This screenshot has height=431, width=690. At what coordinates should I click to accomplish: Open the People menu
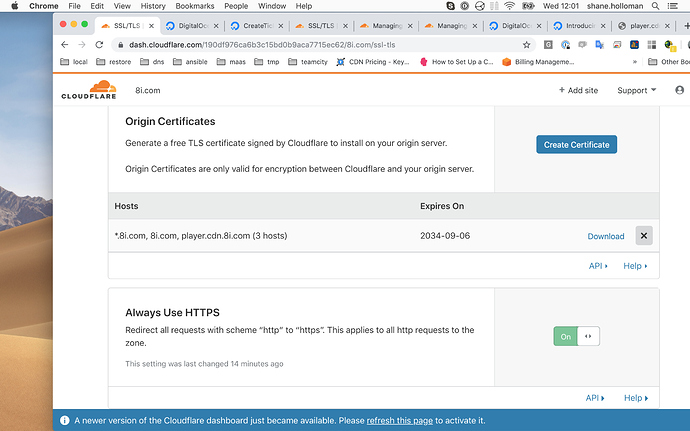[x=236, y=6]
